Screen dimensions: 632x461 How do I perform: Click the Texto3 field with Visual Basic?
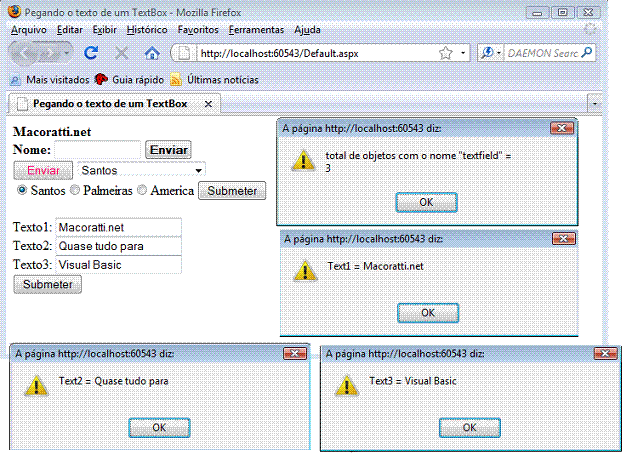tap(118, 265)
